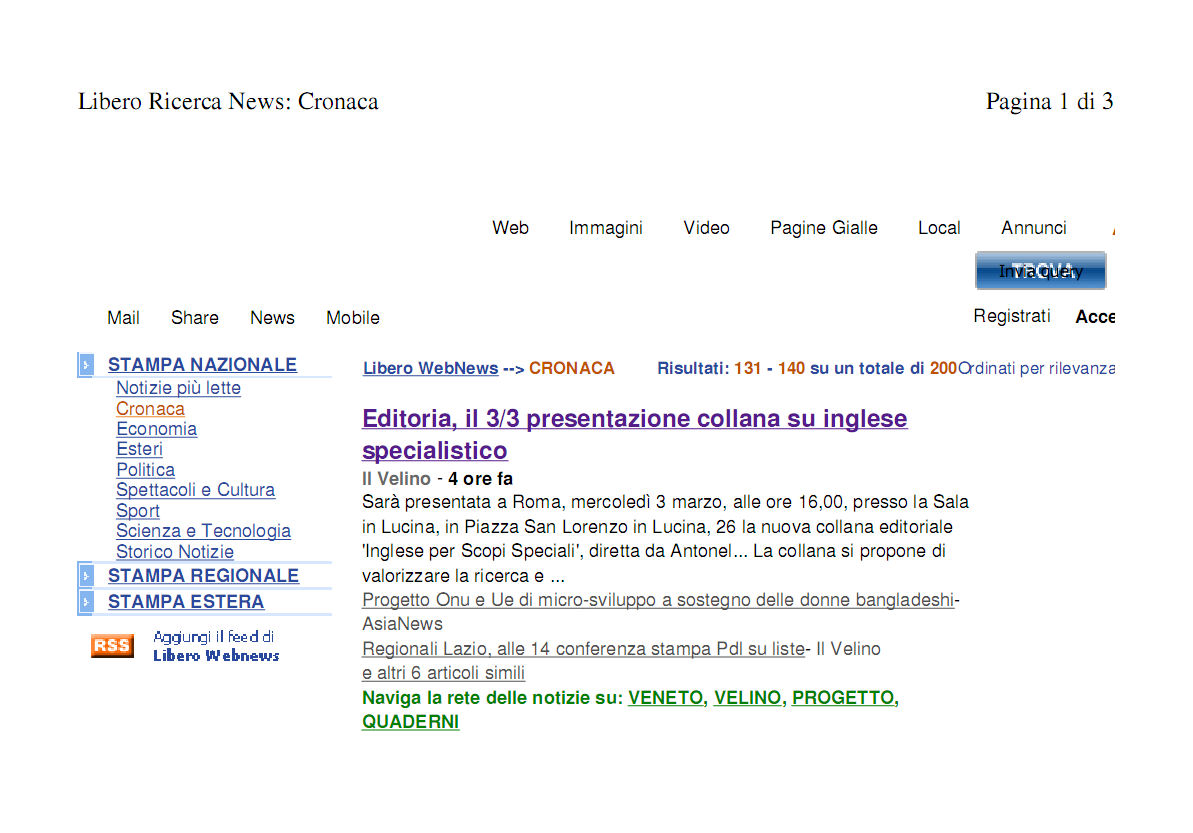Open the Pagine Gialle tab
This screenshot has width=1193, height=833.
click(x=824, y=227)
